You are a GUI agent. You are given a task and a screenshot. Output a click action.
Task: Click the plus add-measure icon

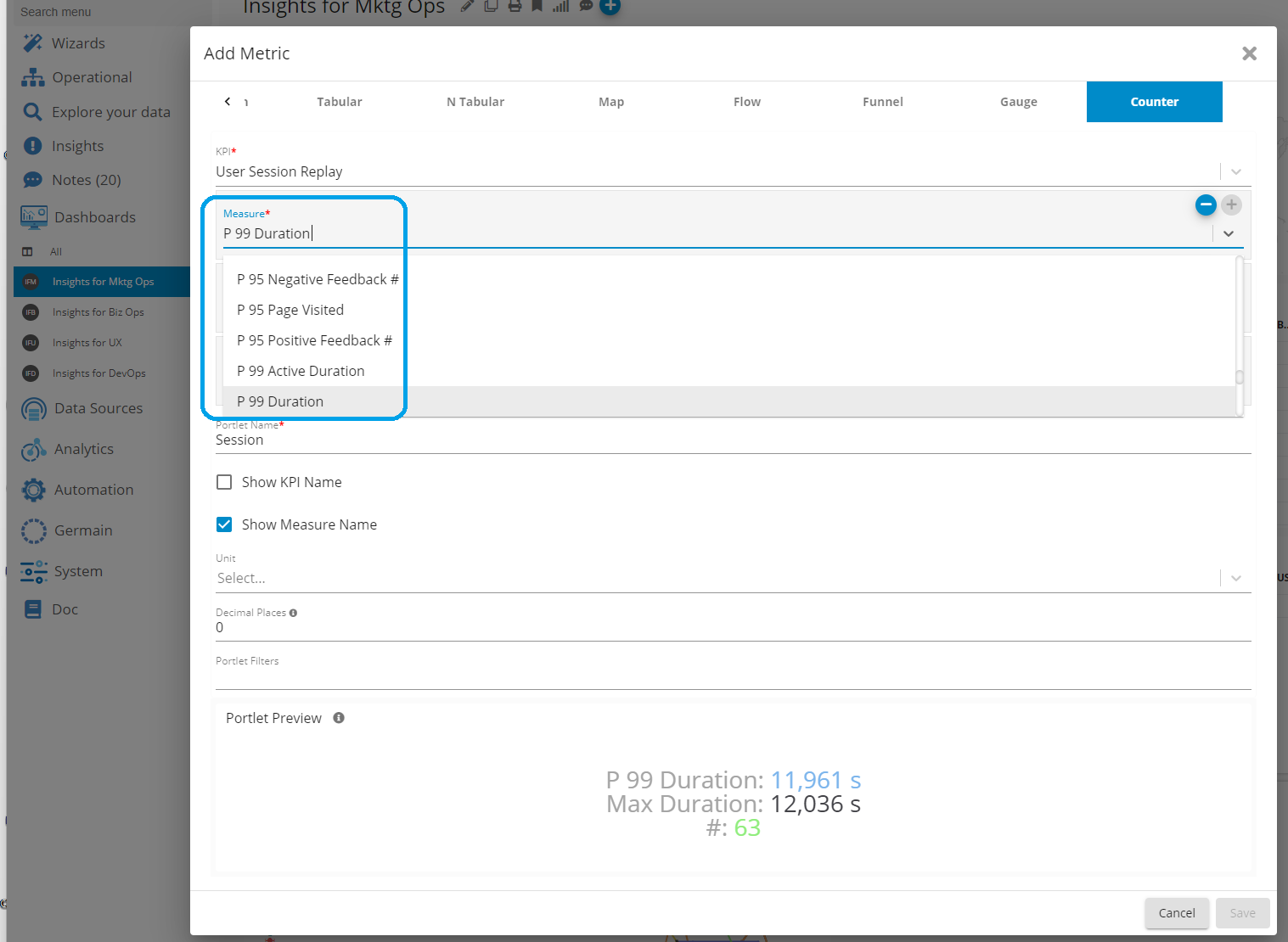point(1231,205)
